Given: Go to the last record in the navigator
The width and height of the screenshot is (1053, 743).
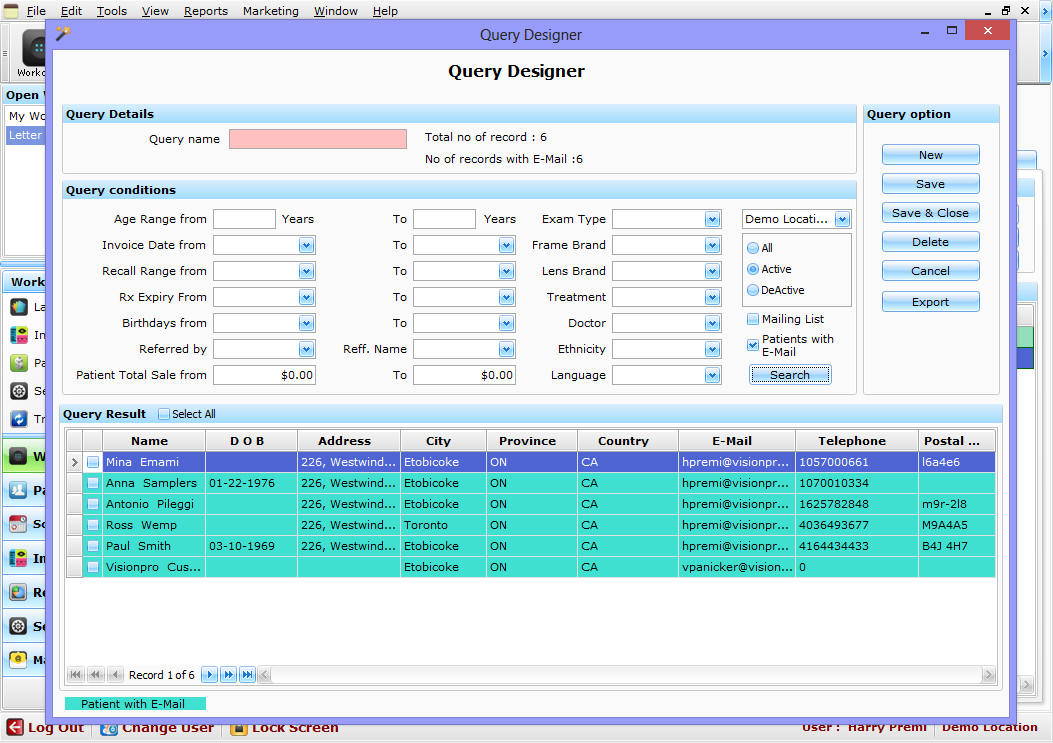Looking at the screenshot, I should [248, 674].
